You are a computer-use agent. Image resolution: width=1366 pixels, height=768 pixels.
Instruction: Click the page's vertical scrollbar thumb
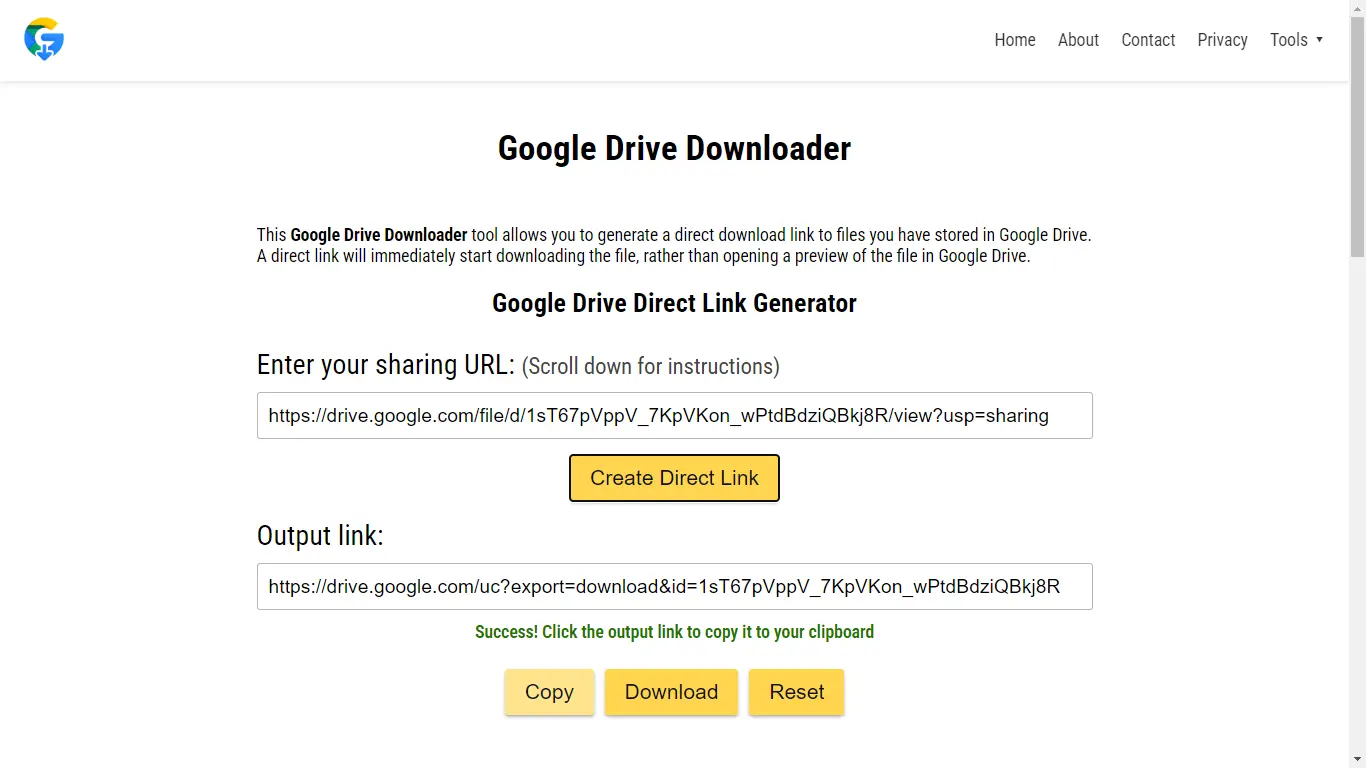tap(1357, 135)
